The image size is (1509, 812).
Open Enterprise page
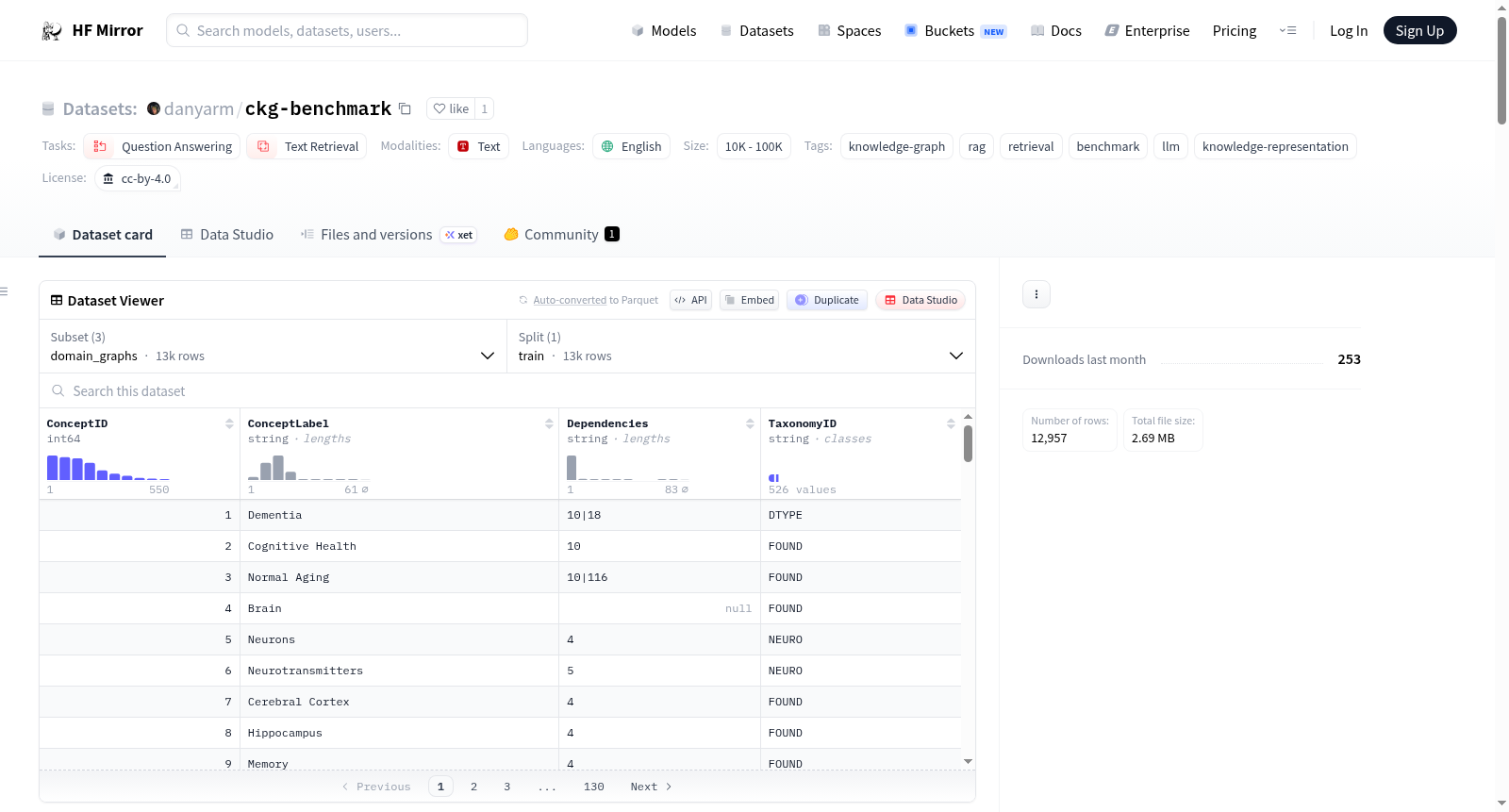(x=1147, y=30)
